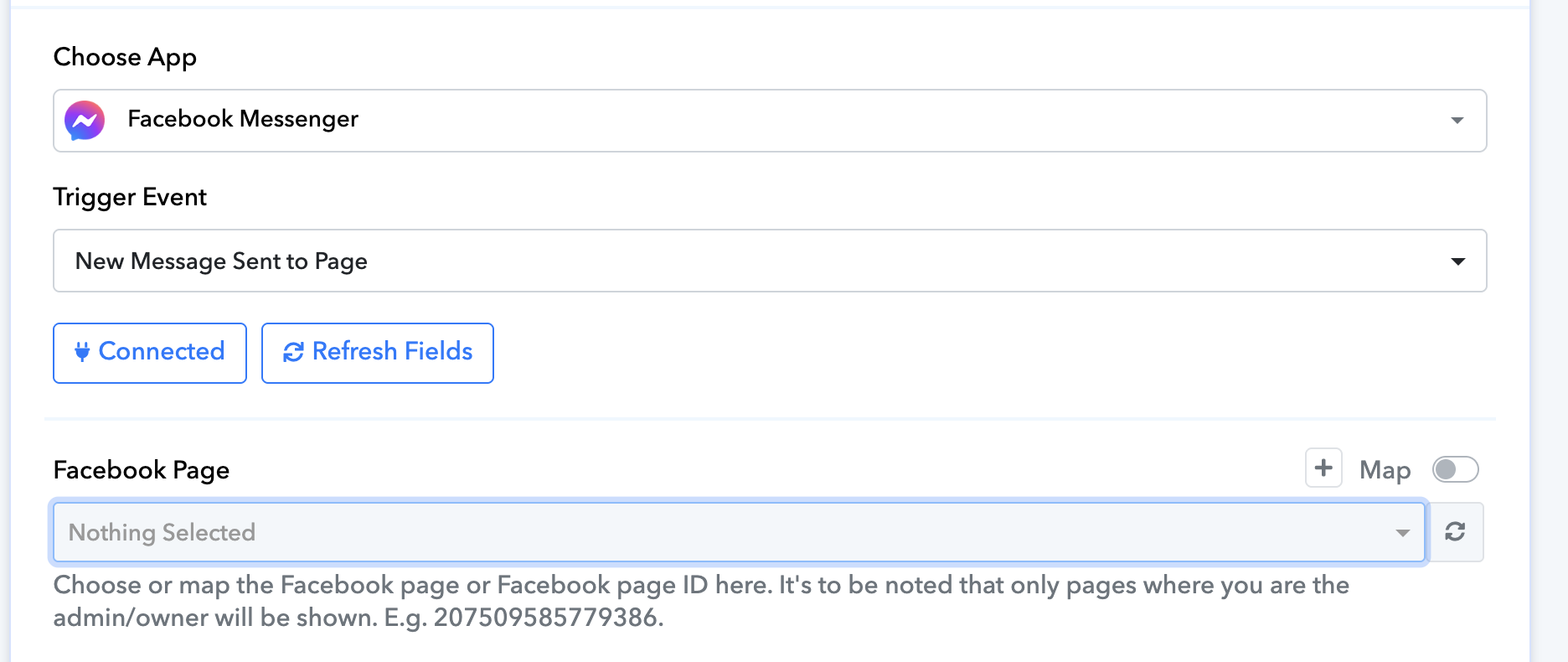This screenshot has width=1568, height=662.
Task: Click the Connected button
Action: (x=150, y=353)
